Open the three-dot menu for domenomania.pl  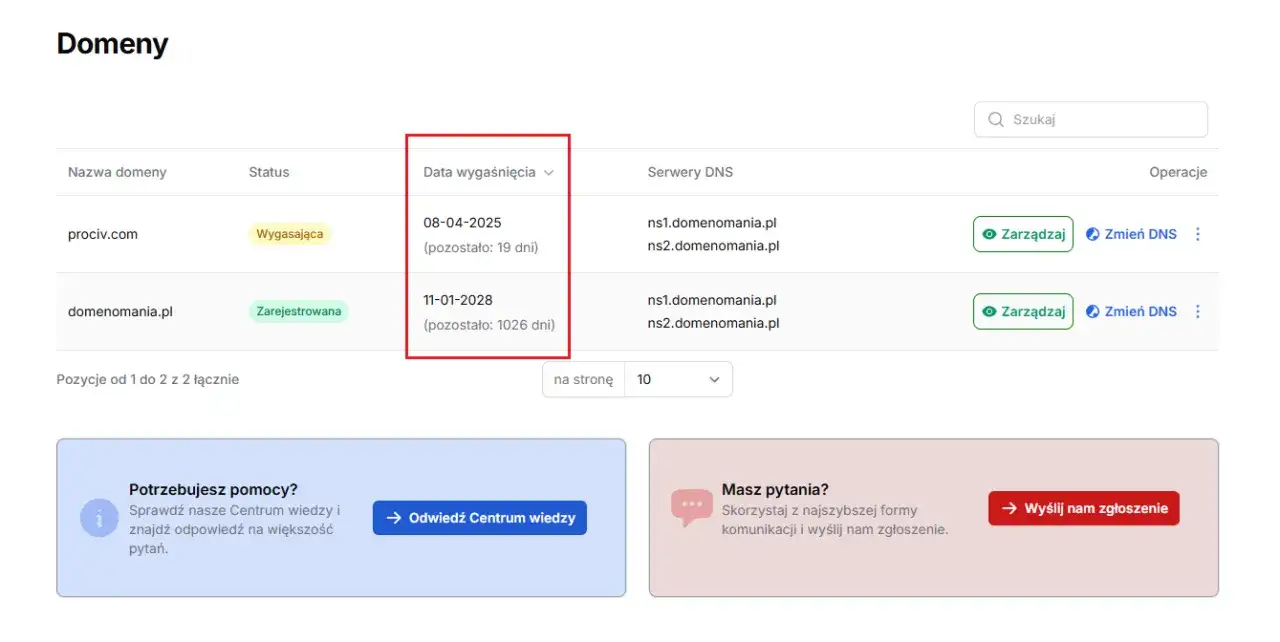1198,311
